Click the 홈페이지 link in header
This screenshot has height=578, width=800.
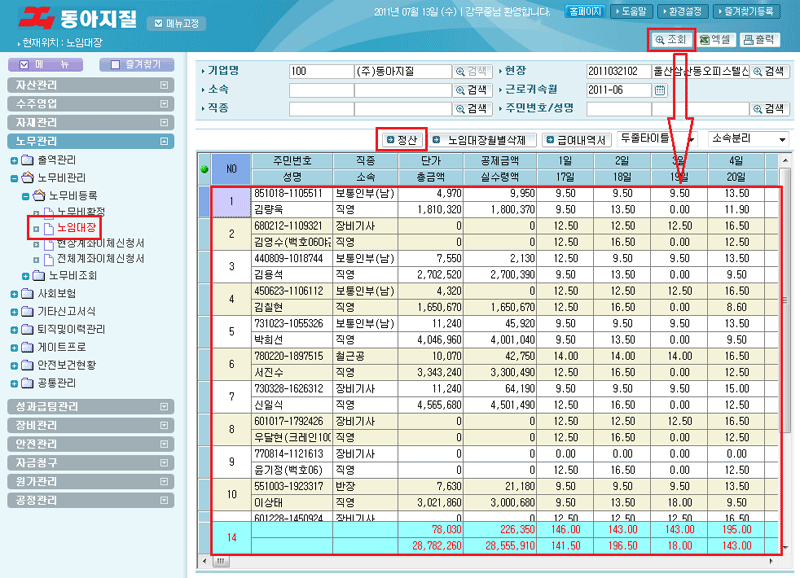click(585, 13)
